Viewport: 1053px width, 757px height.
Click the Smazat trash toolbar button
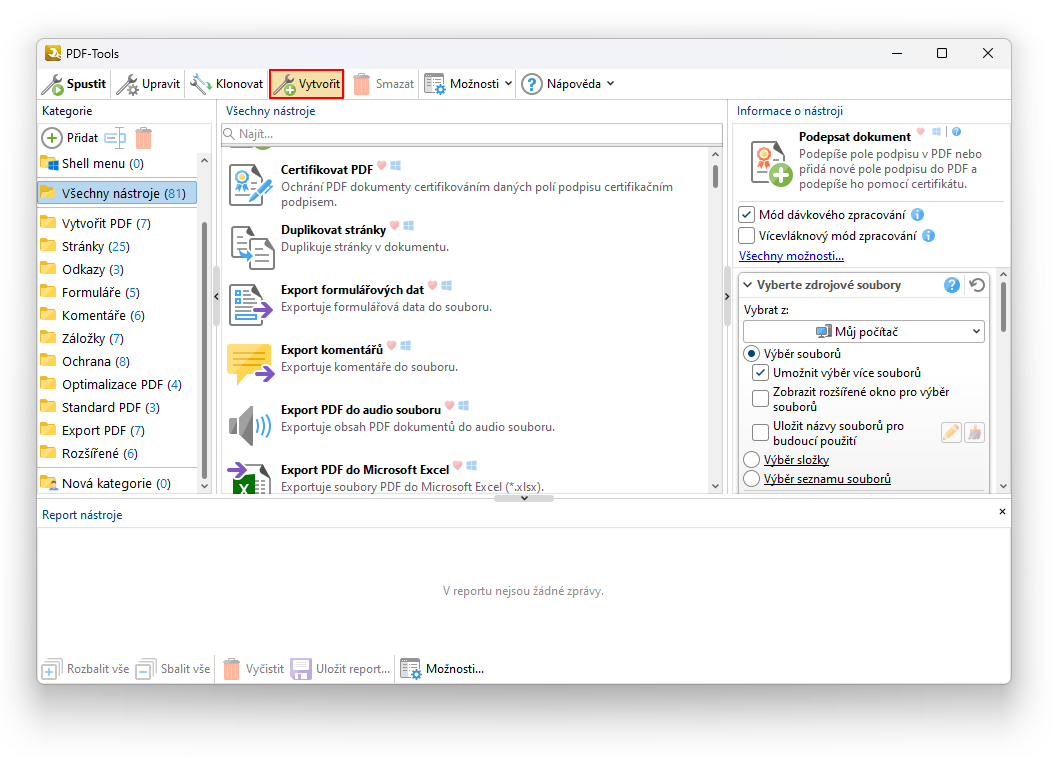383,84
